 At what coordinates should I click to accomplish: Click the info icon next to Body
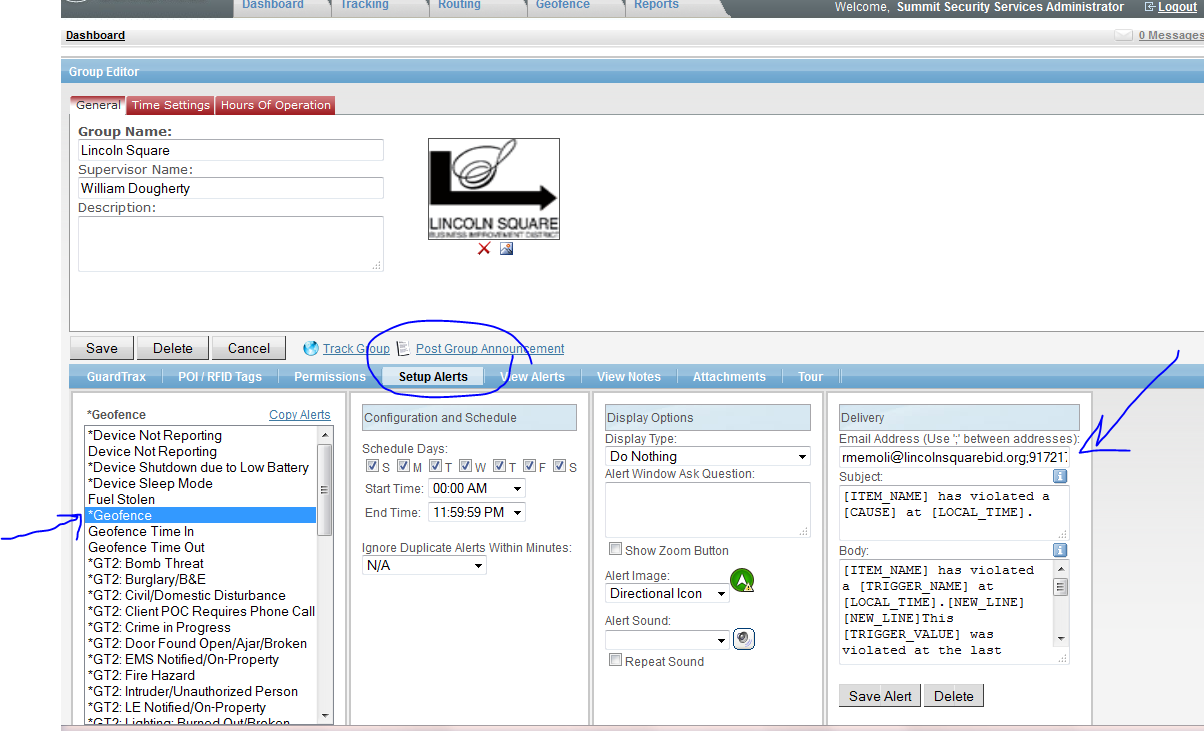1060,550
